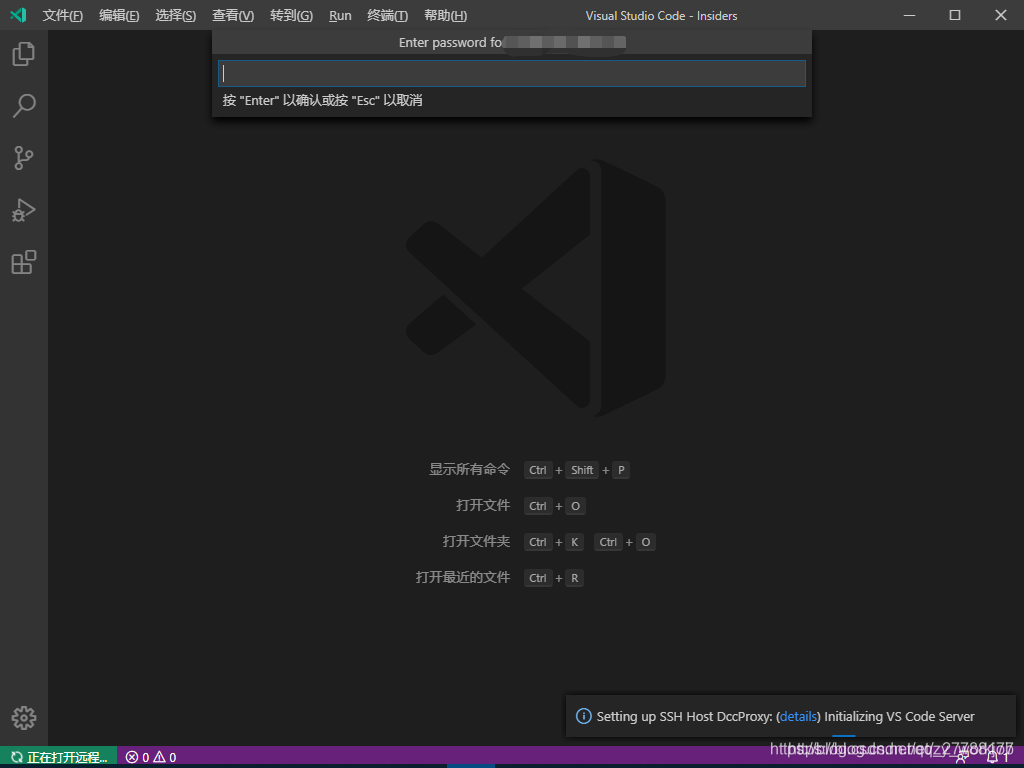This screenshot has height=768, width=1024.
Task: Open the 选择(S) menu
Action: pyautogui.click(x=175, y=16)
